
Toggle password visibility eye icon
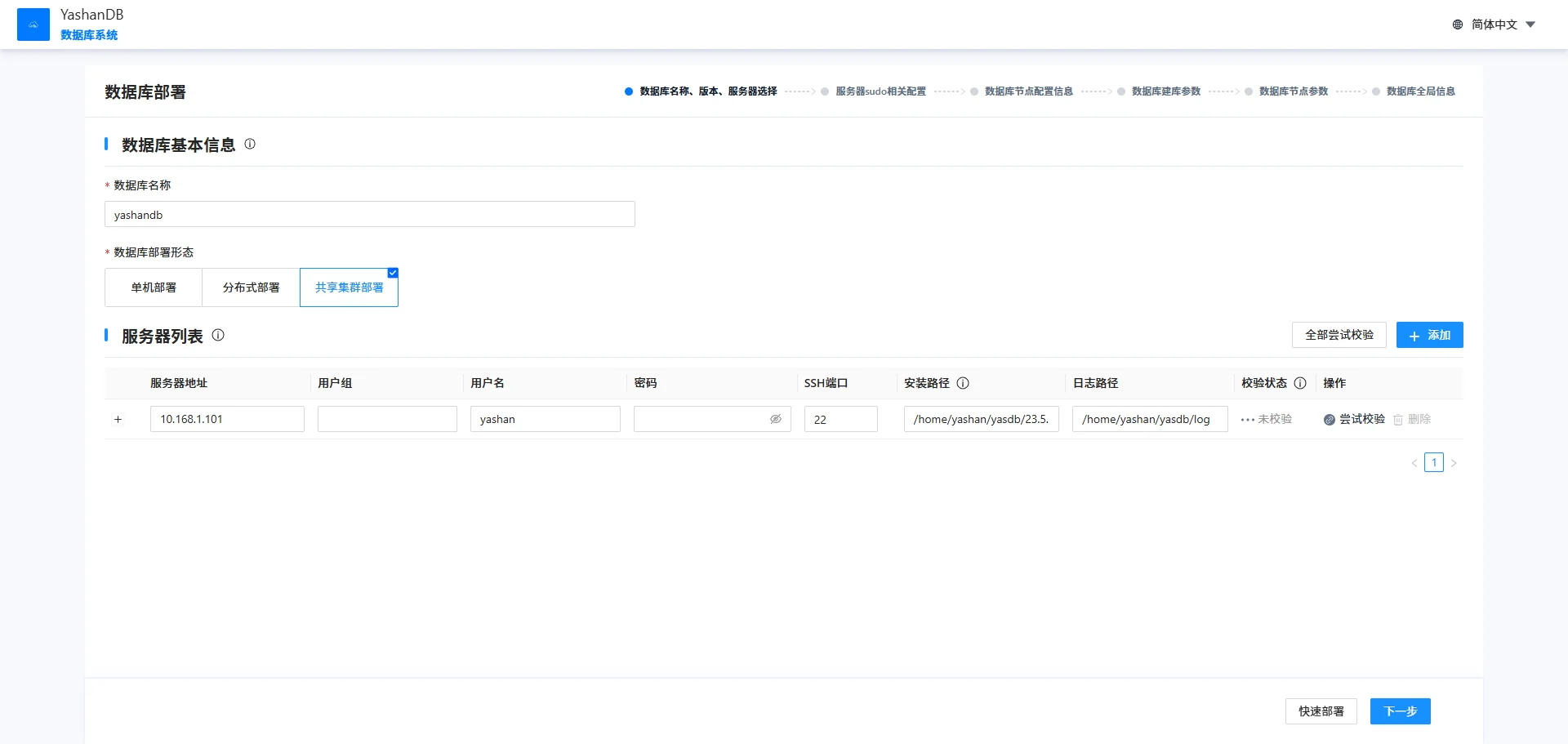click(776, 419)
